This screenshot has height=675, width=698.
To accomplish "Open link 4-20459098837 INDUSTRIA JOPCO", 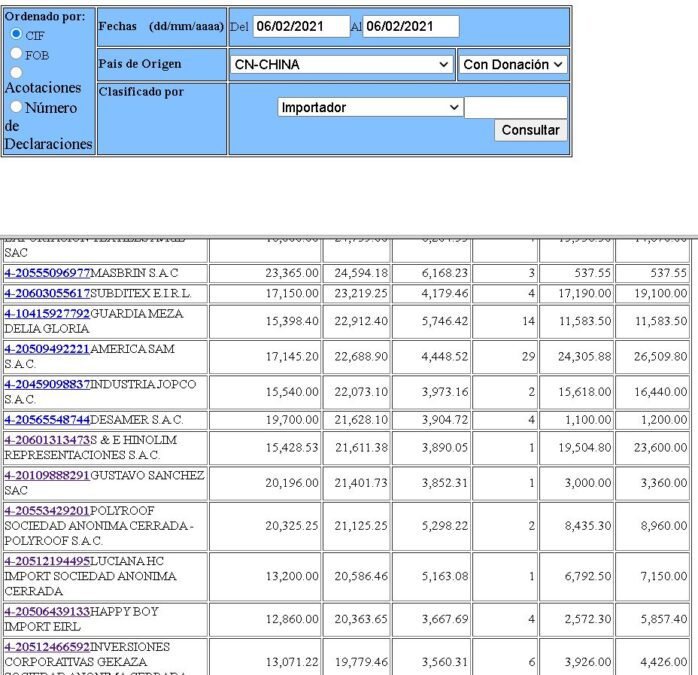I will (47, 384).
